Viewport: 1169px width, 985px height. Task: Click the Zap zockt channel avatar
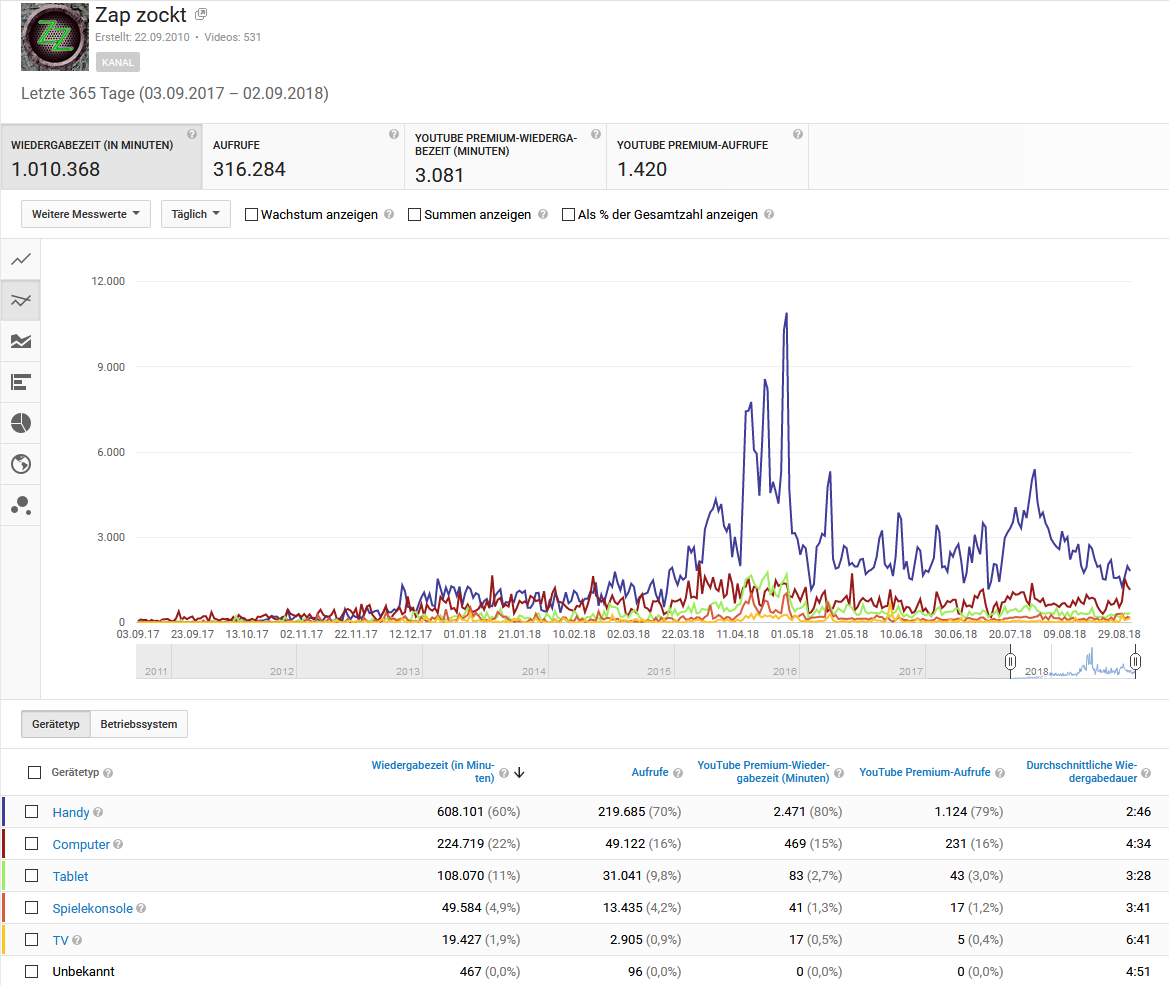pos(55,38)
